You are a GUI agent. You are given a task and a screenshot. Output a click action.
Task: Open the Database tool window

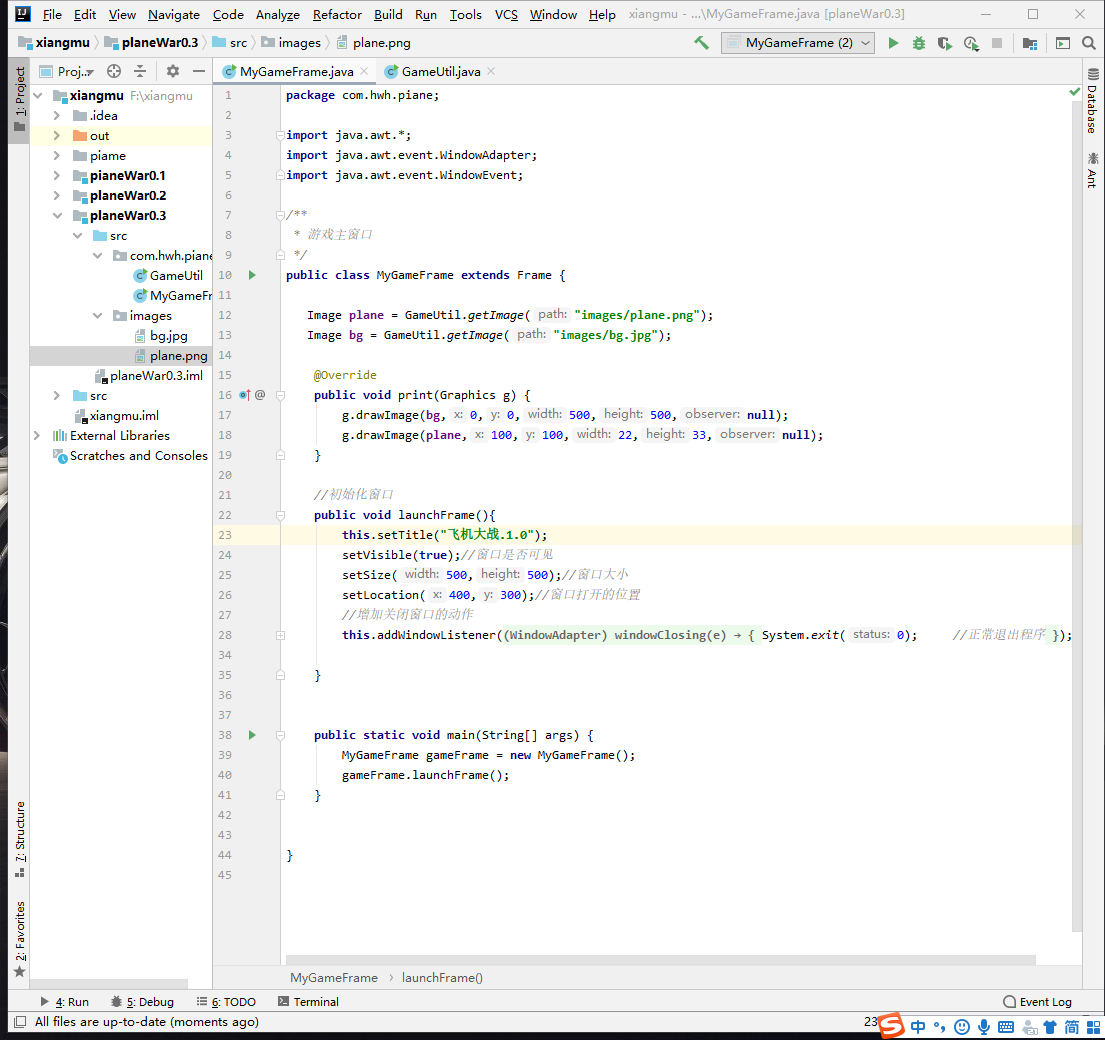pos(1092,102)
